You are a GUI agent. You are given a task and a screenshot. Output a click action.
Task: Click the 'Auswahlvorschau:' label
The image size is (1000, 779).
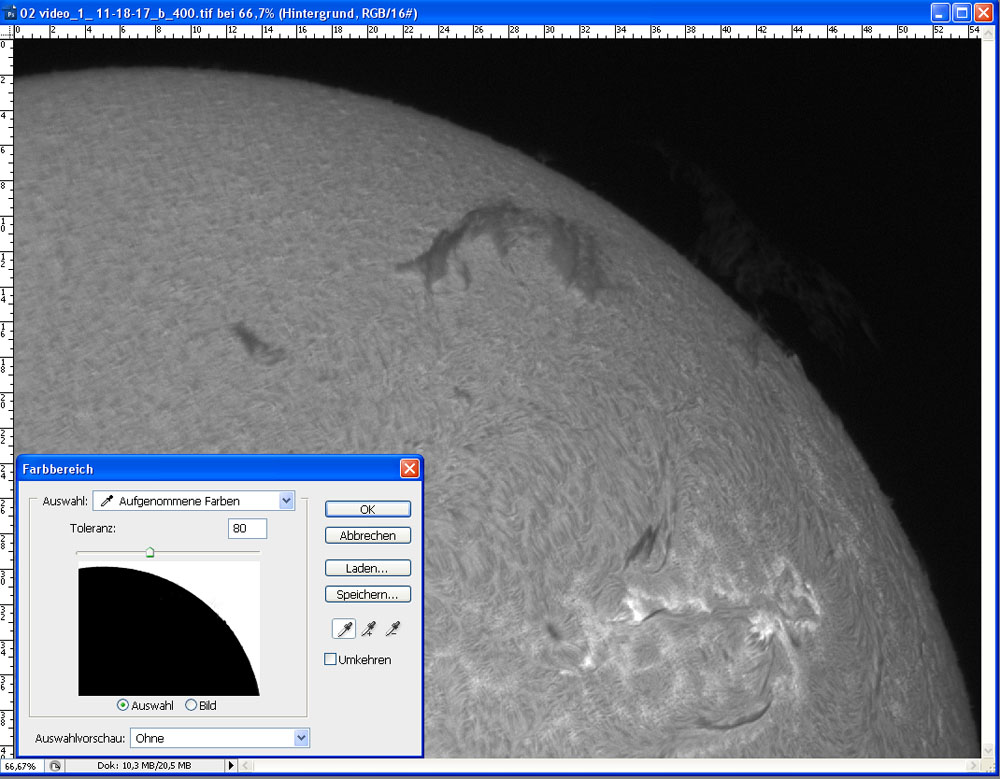80,738
